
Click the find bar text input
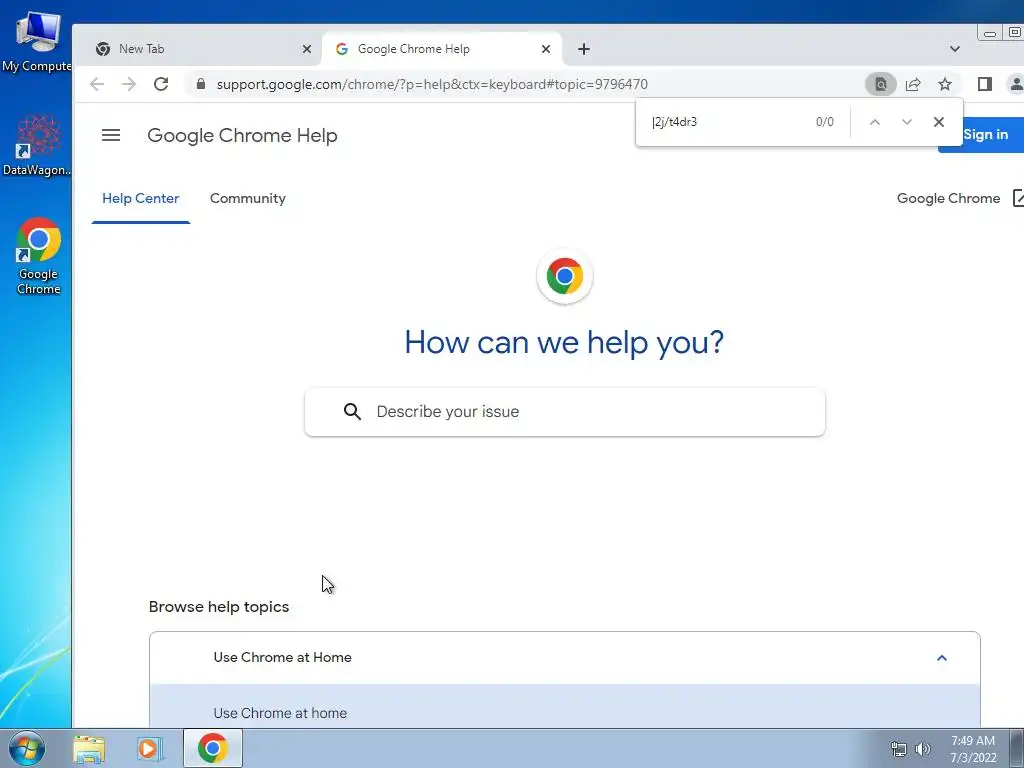coord(725,122)
